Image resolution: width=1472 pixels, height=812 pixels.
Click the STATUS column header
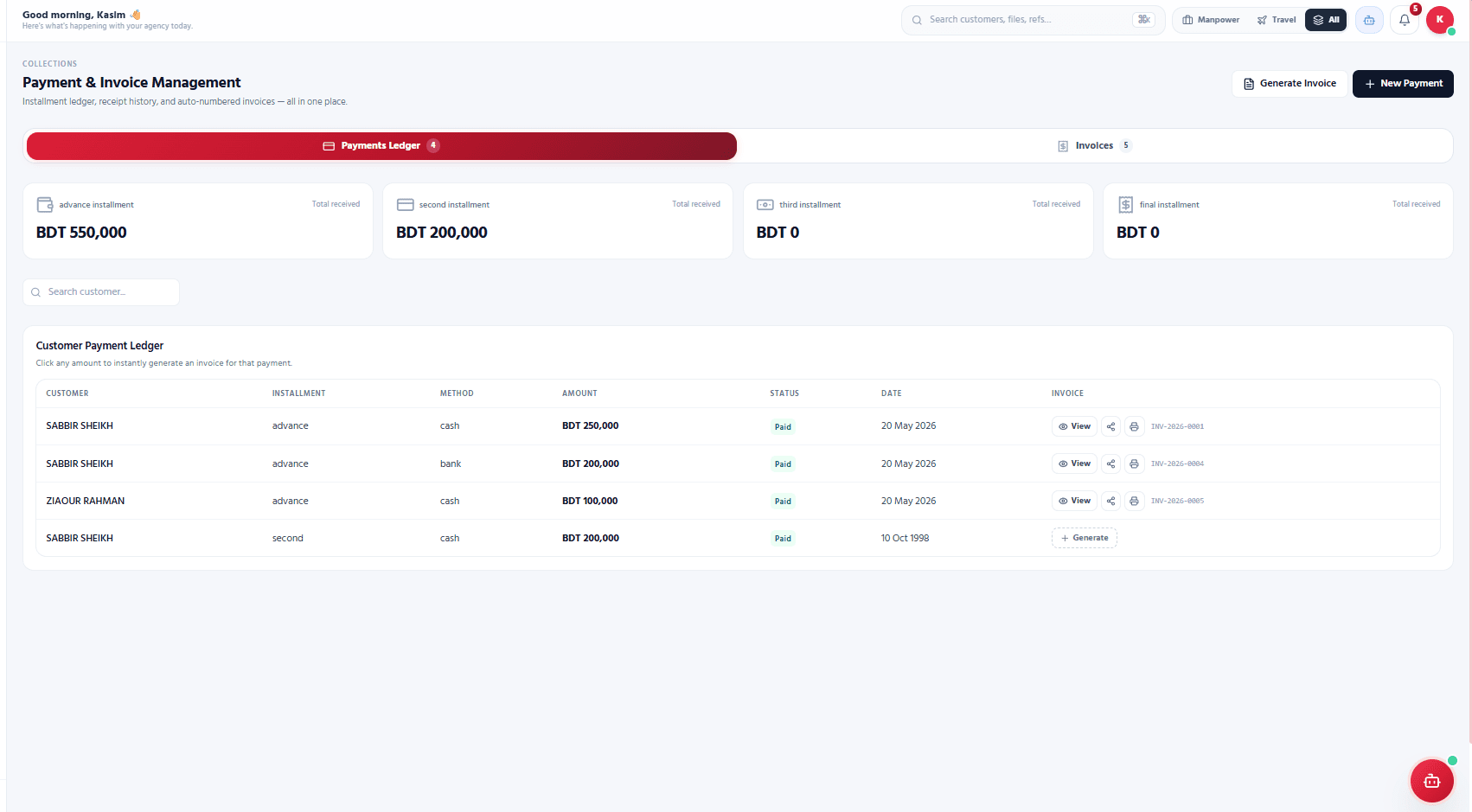pyautogui.click(x=784, y=393)
